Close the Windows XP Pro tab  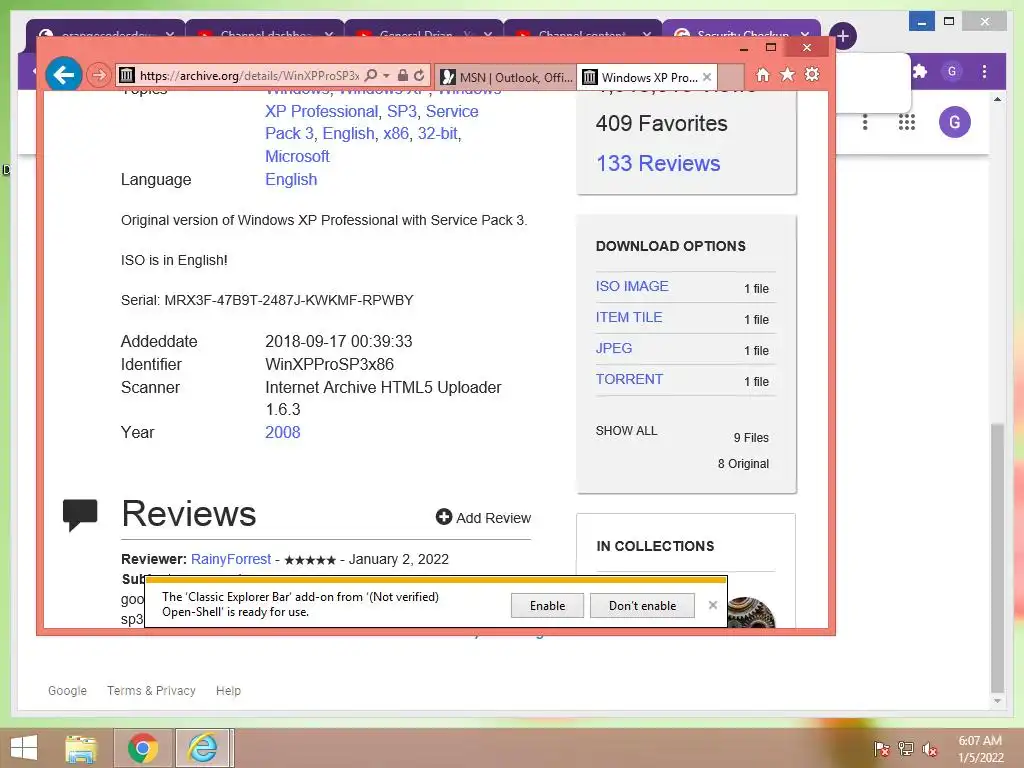pos(707,77)
